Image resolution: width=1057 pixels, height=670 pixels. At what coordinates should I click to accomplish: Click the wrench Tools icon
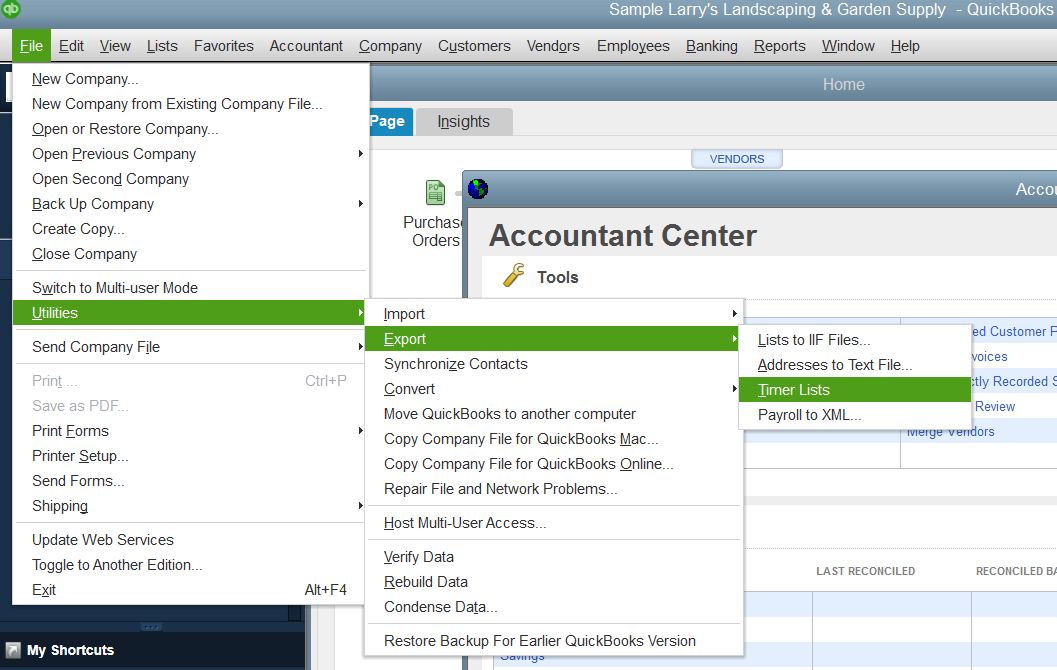[514, 277]
